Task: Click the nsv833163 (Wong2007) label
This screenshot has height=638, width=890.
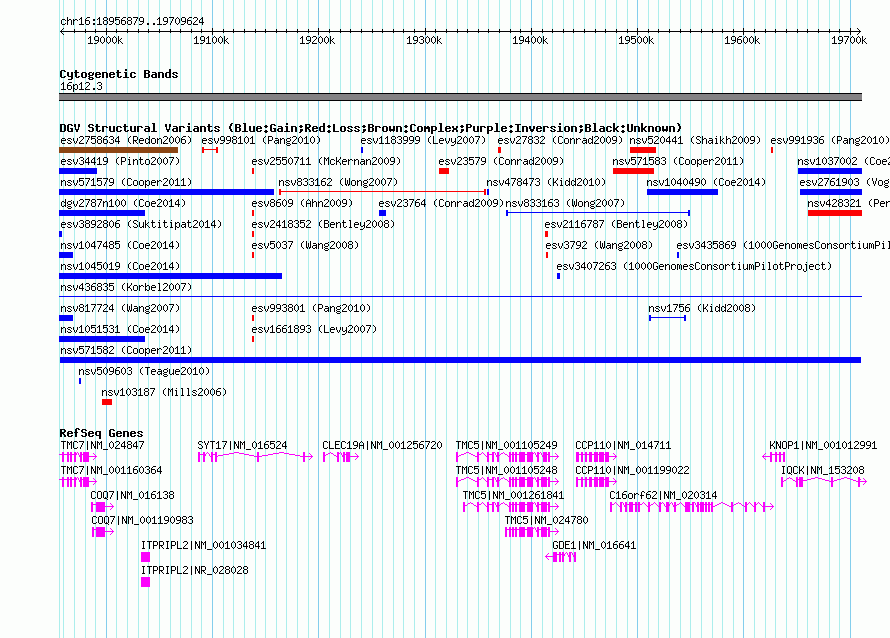Action: pyautogui.click(x=565, y=203)
